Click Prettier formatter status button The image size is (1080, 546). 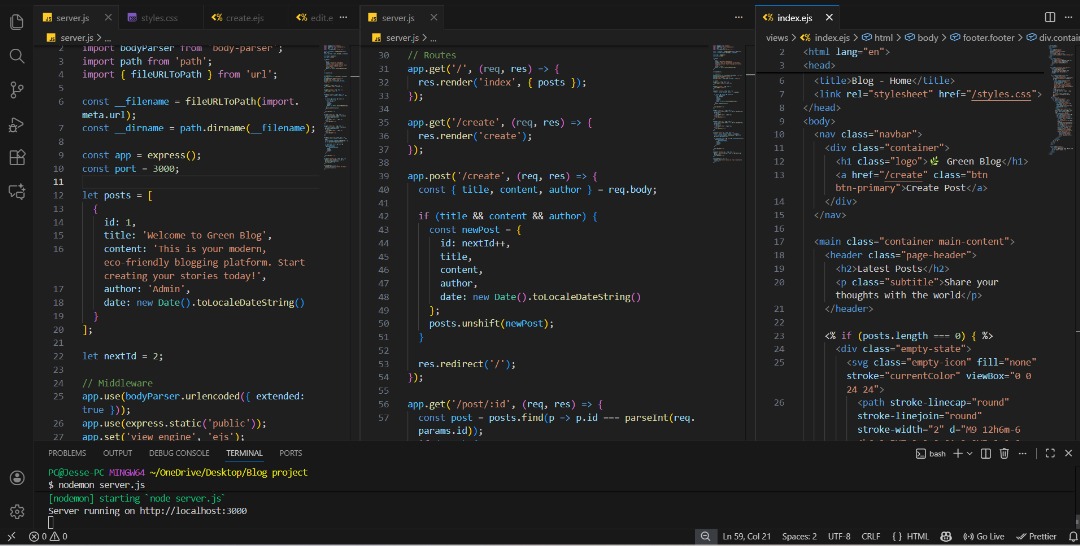tap(1037, 536)
